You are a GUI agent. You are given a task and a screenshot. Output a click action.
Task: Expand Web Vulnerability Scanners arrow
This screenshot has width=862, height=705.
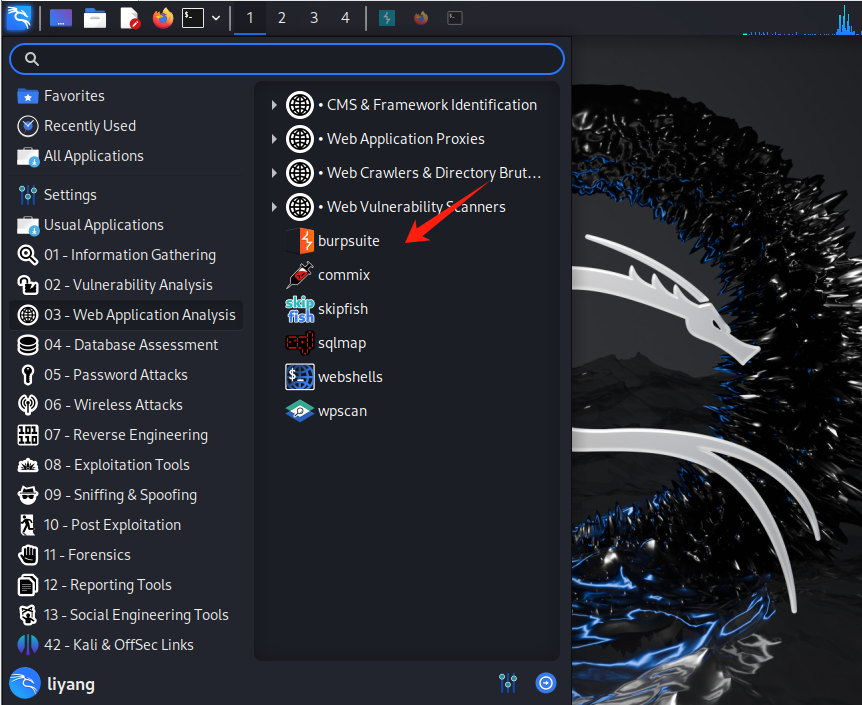[x=274, y=207]
